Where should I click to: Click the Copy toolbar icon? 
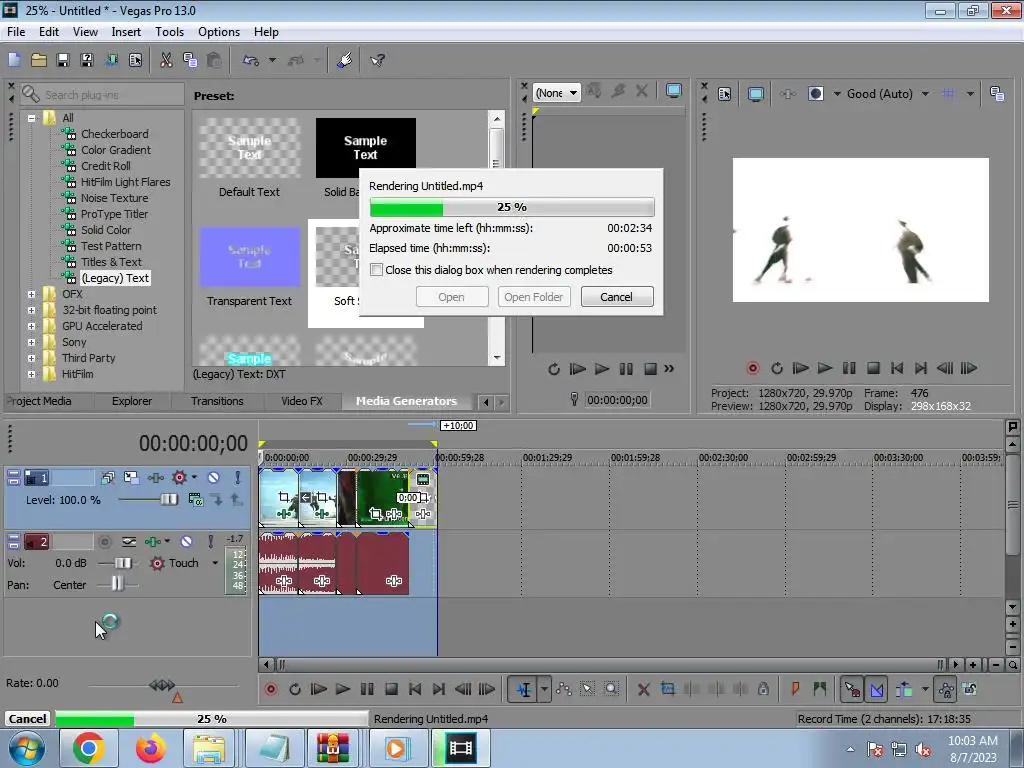pyautogui.click(x=190, y=60)
